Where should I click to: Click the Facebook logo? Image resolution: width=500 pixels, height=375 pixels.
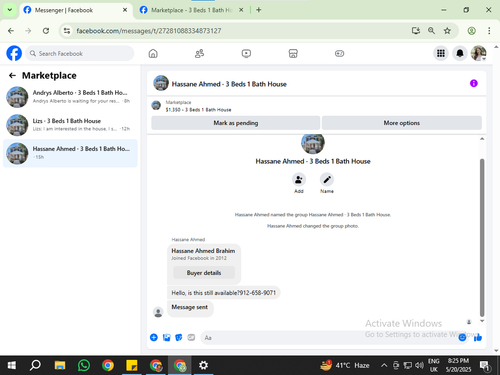pos(14,53)
